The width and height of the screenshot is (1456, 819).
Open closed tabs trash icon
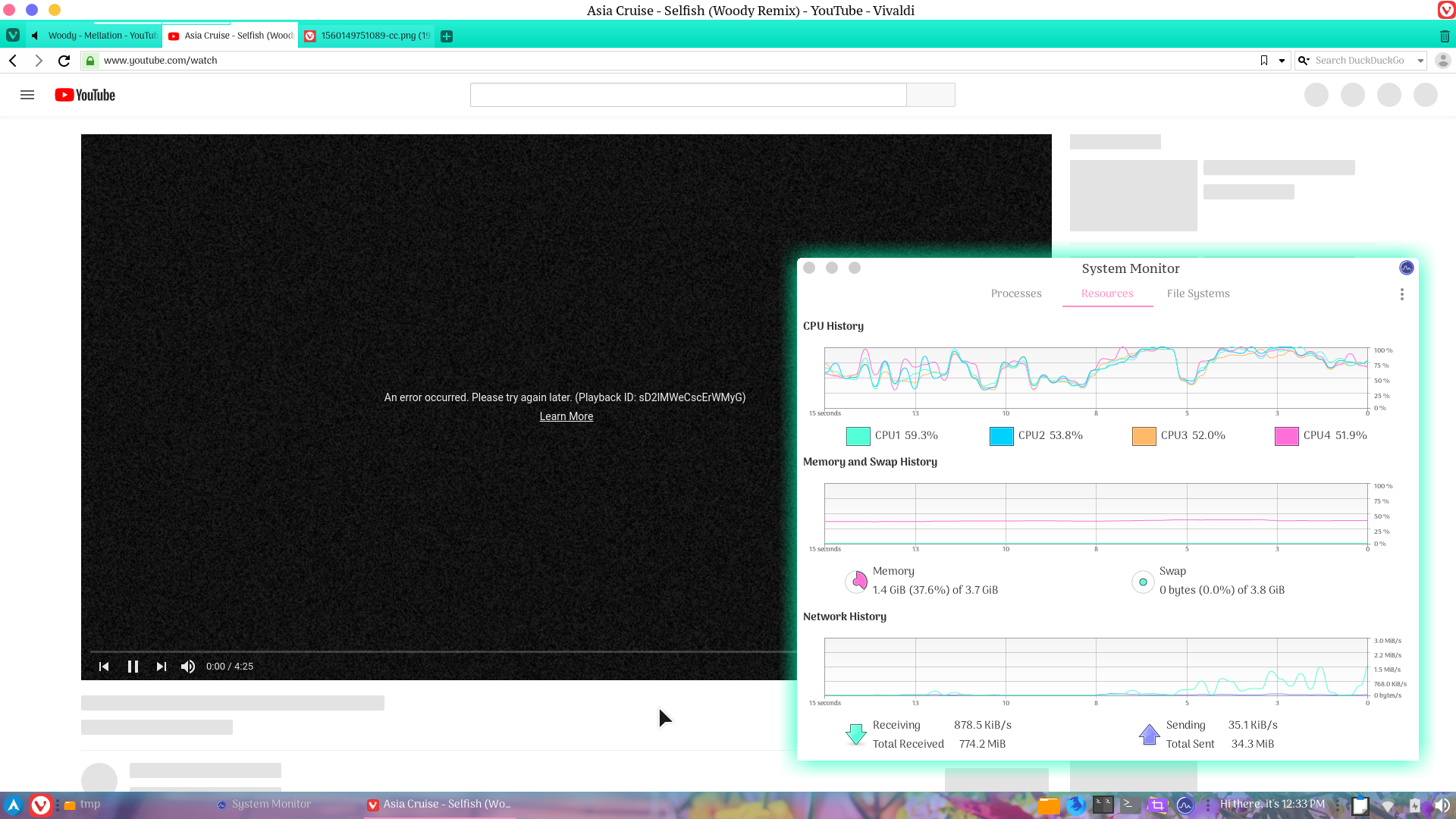(x=1445, y=36)
